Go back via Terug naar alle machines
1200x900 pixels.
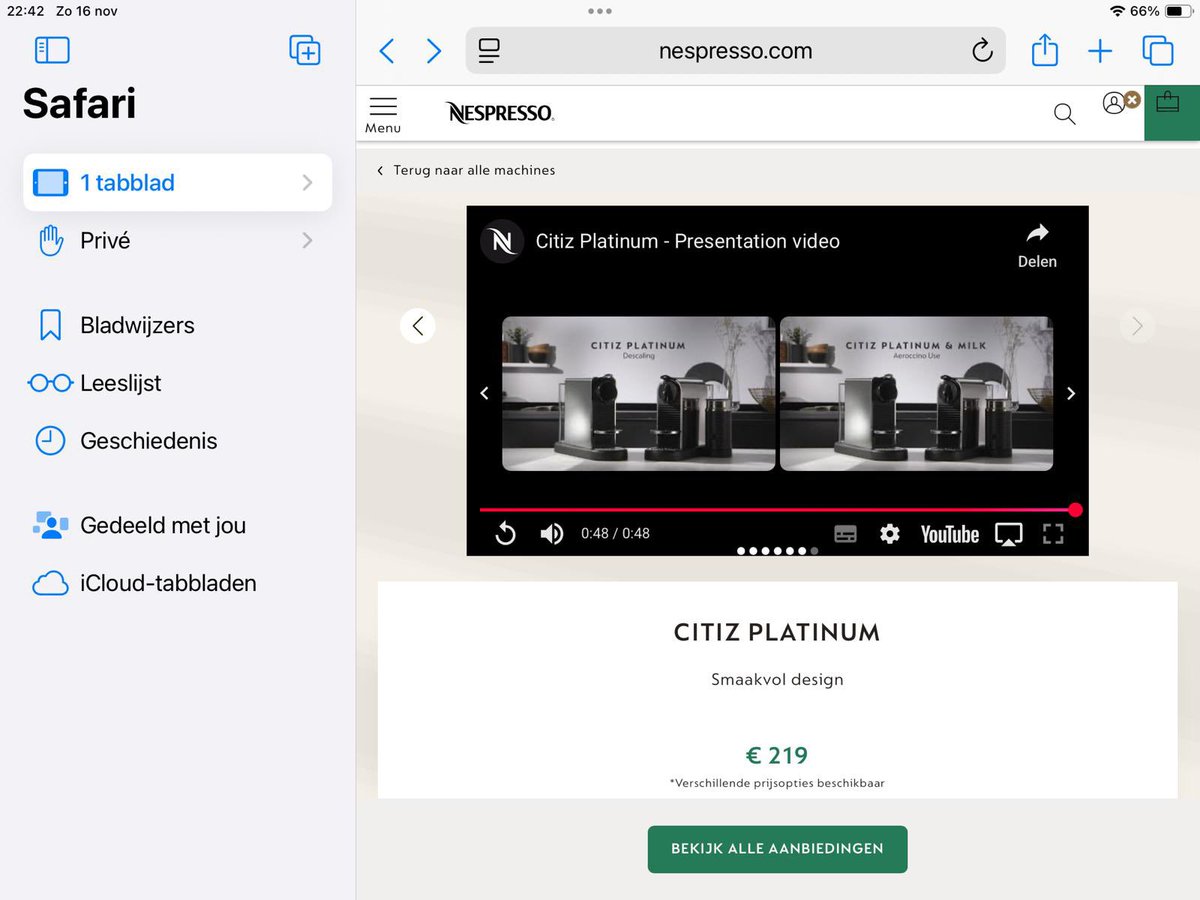(466, 170)
